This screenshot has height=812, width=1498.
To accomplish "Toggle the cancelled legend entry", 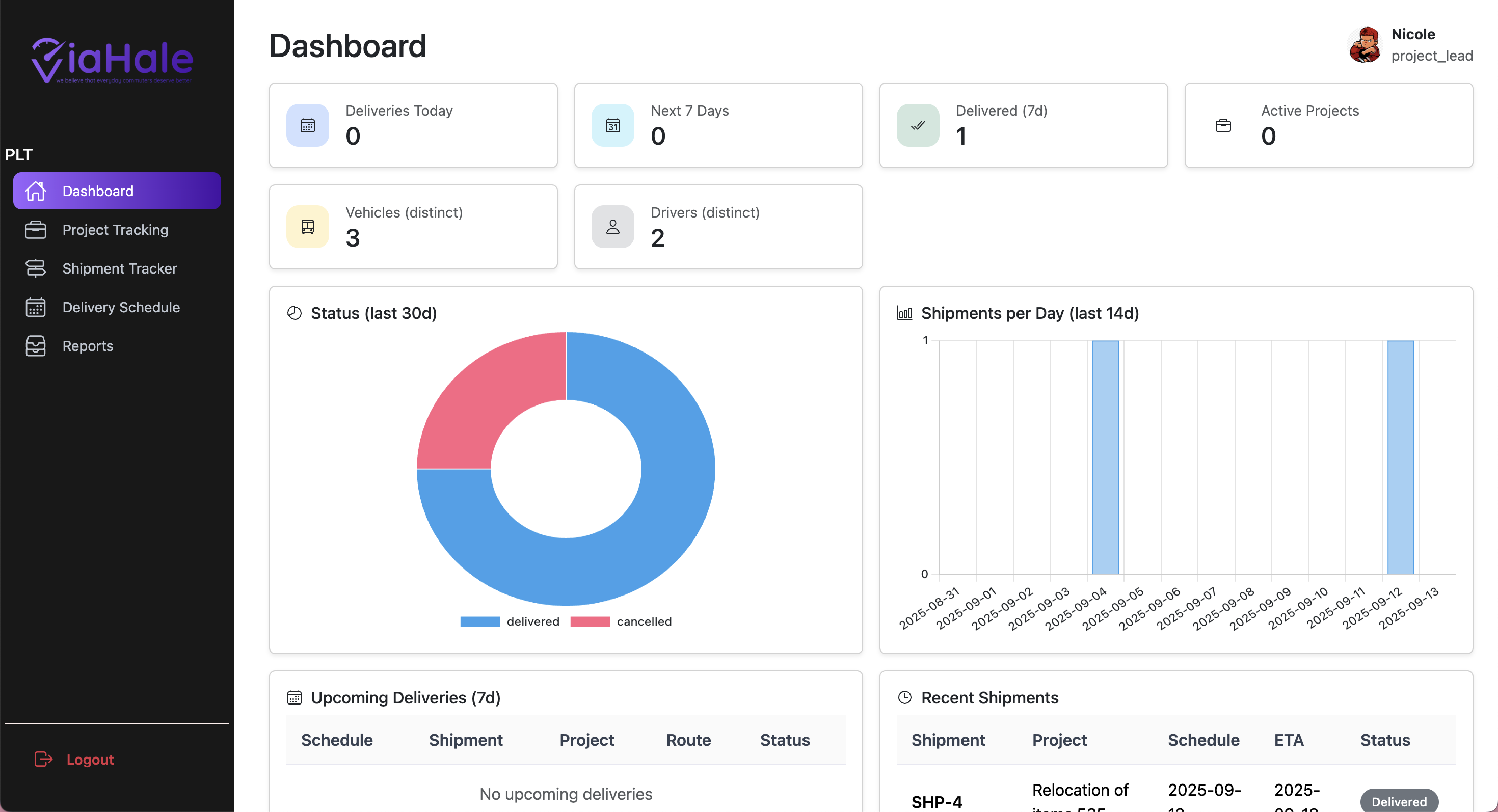I will 621,621.
